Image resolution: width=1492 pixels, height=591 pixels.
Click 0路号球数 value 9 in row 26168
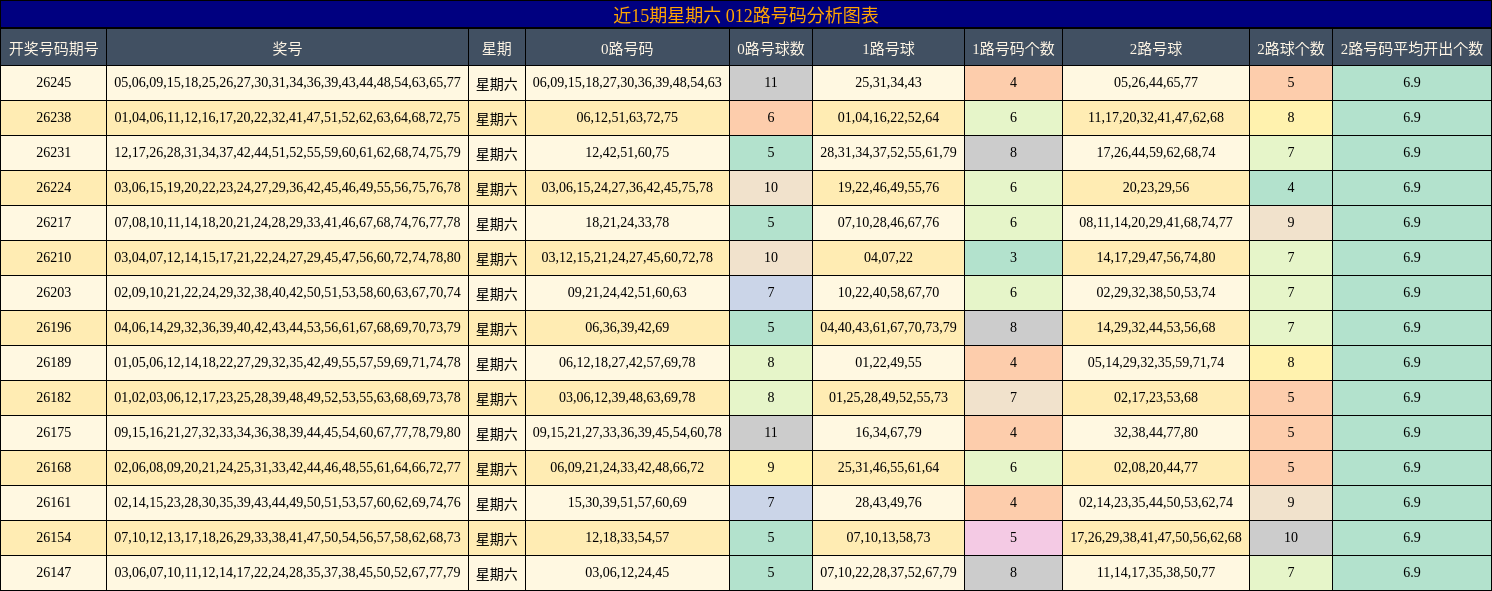pyautogui.click(x=771, y=468)
